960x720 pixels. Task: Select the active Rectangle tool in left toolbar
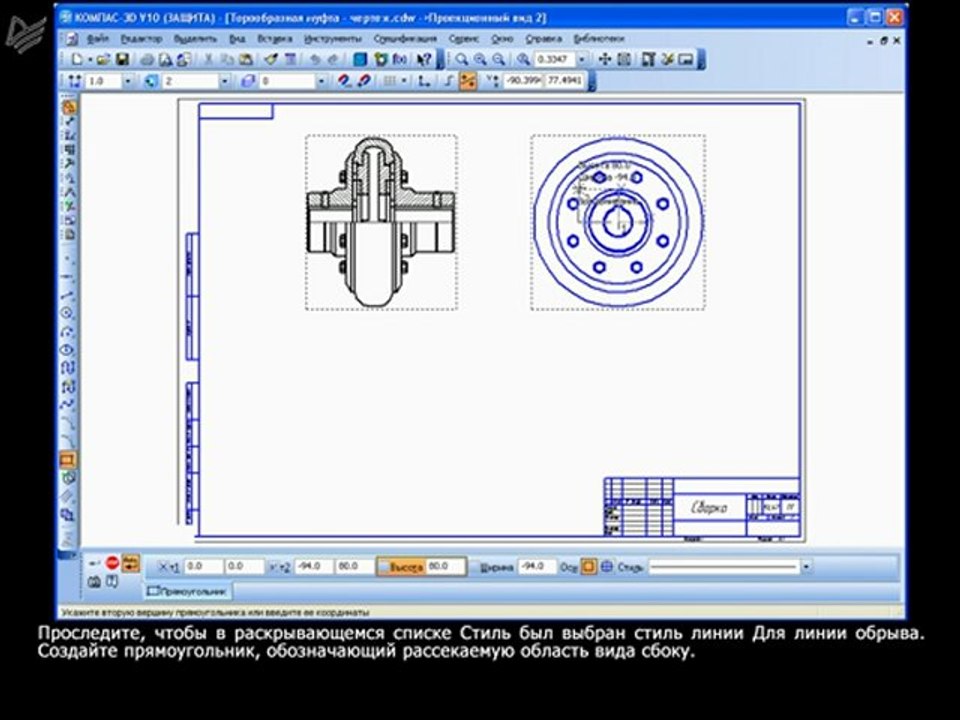(x=67, y=460)
